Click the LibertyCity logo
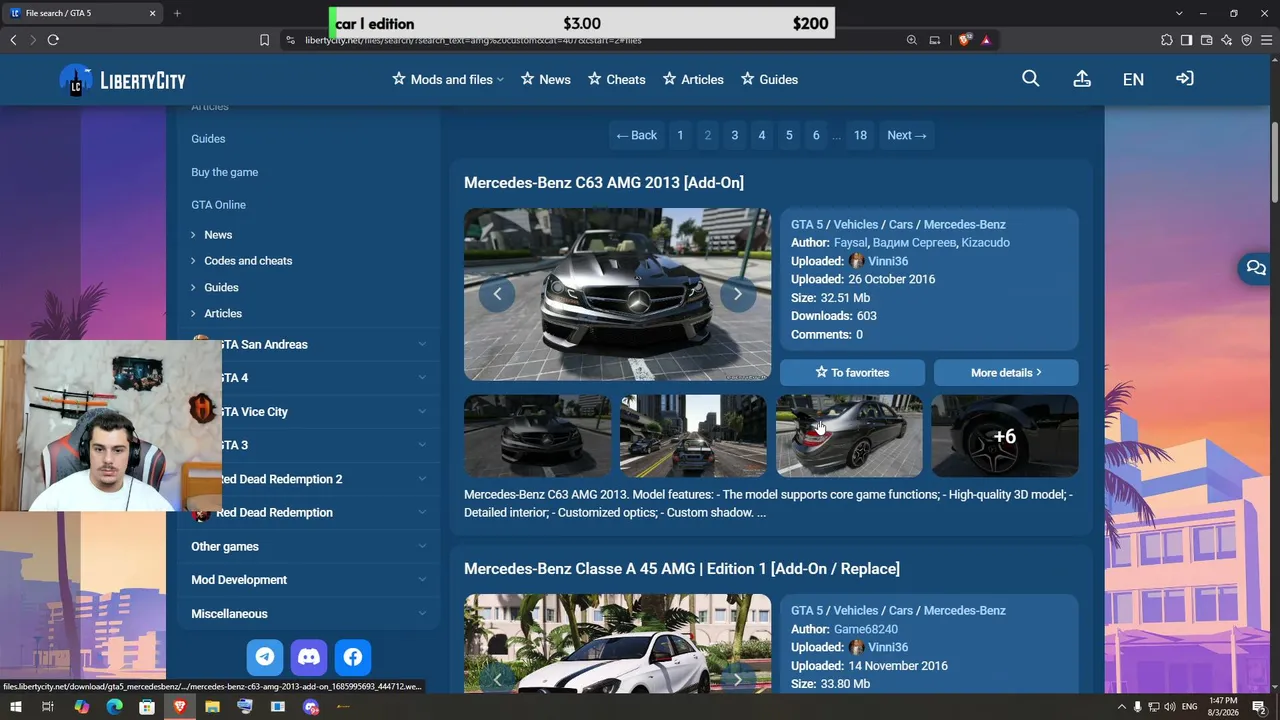 point(123,80)
